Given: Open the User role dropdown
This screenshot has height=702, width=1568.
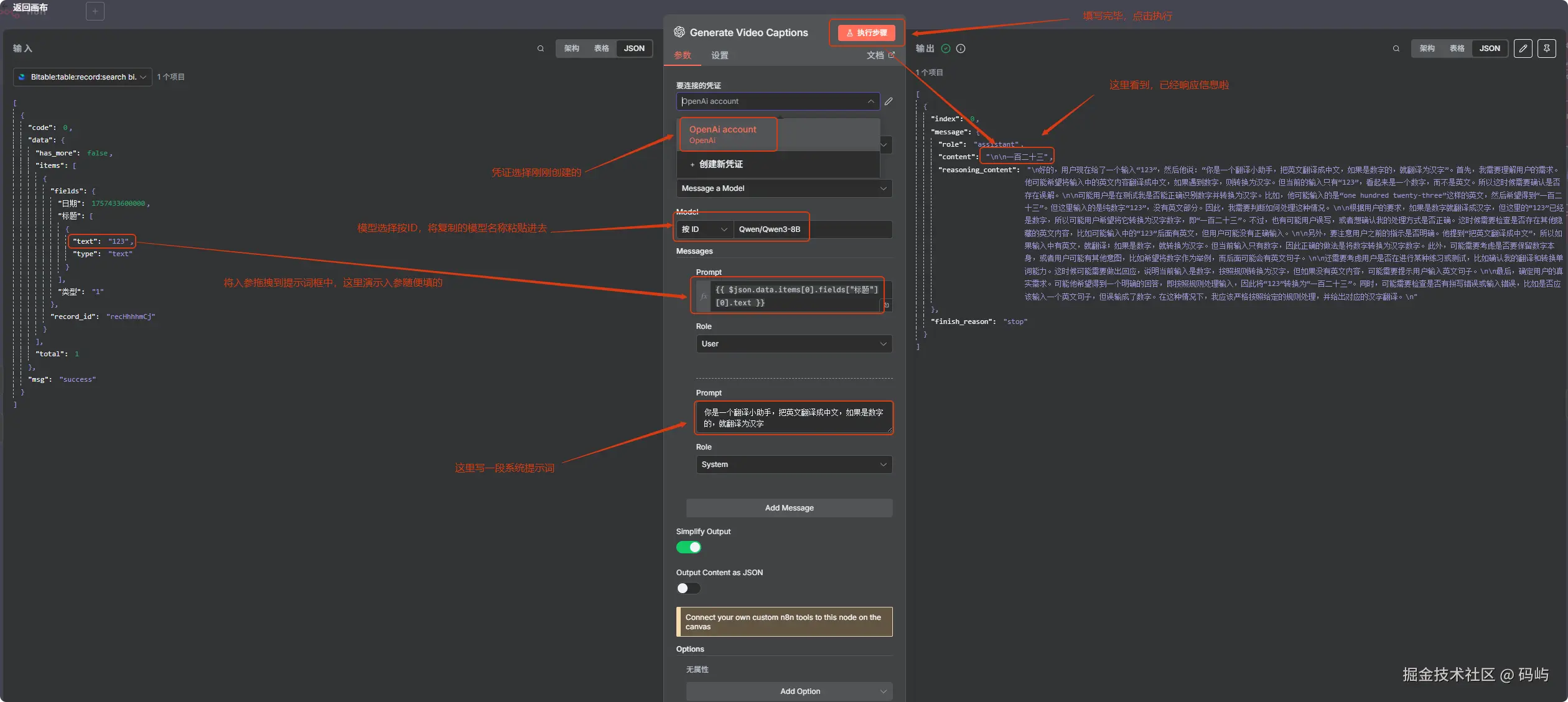Looking at the screenshot, I should click(x=793, y=344).
